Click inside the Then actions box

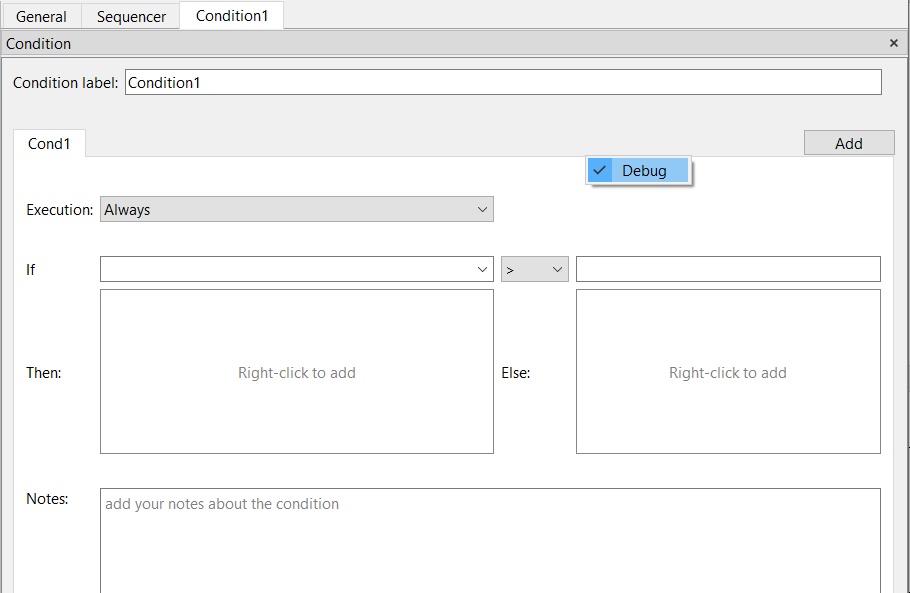click(x=296, y=372)
